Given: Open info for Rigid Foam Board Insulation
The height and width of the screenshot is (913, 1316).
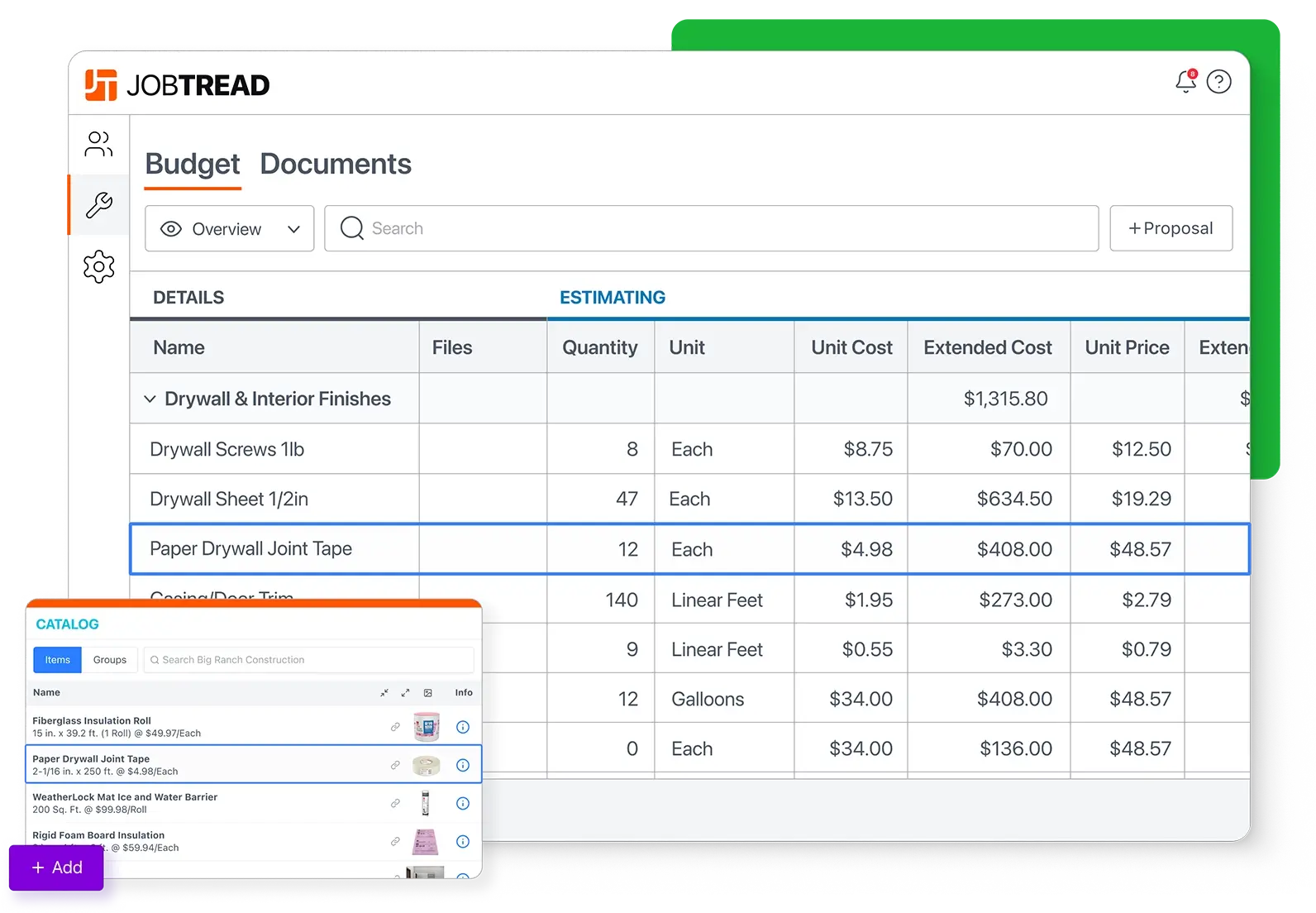Looking at the screenshot, I should point(463,841).
